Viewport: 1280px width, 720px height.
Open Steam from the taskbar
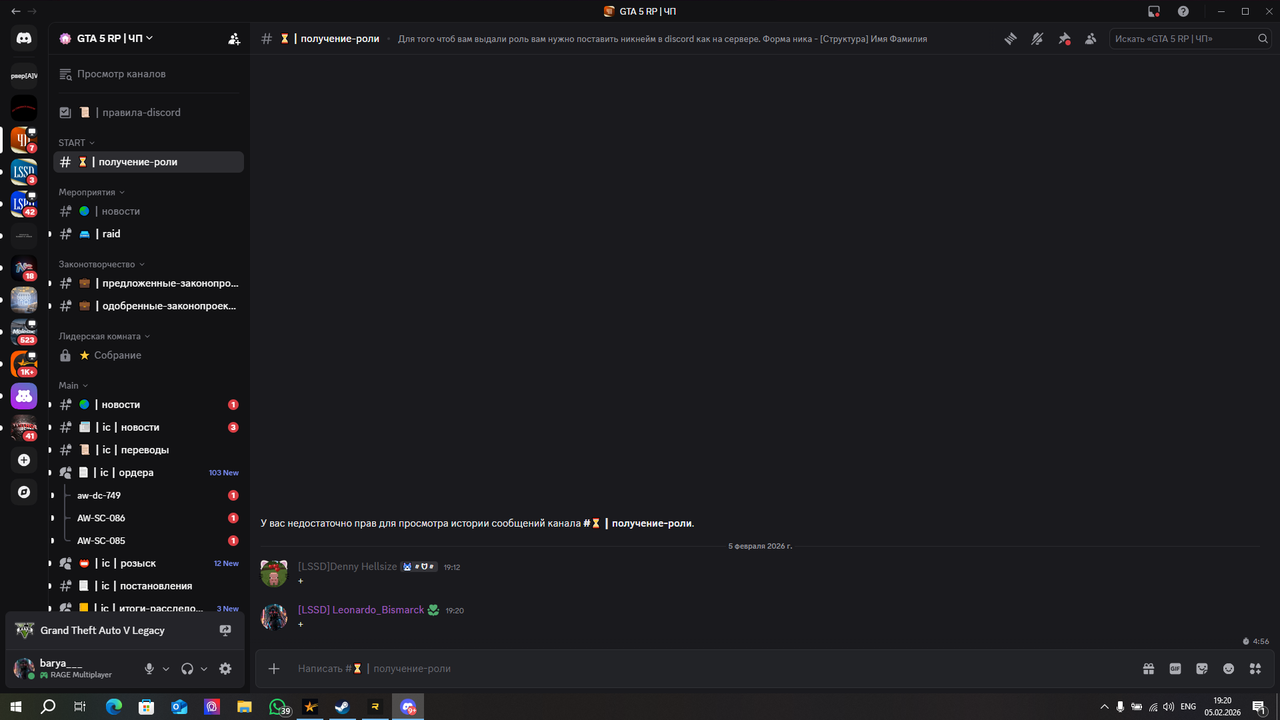tap(342, 707)
